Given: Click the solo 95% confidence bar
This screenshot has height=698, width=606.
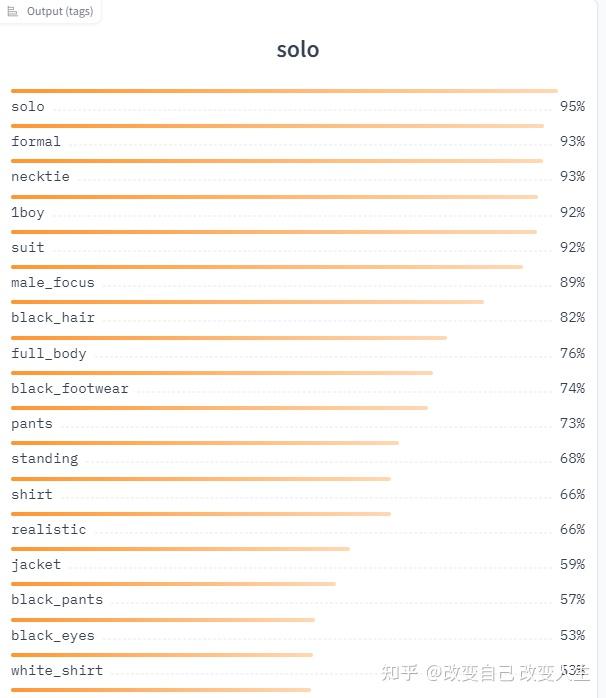Looking at the screenshot, I should click(284, 91).
